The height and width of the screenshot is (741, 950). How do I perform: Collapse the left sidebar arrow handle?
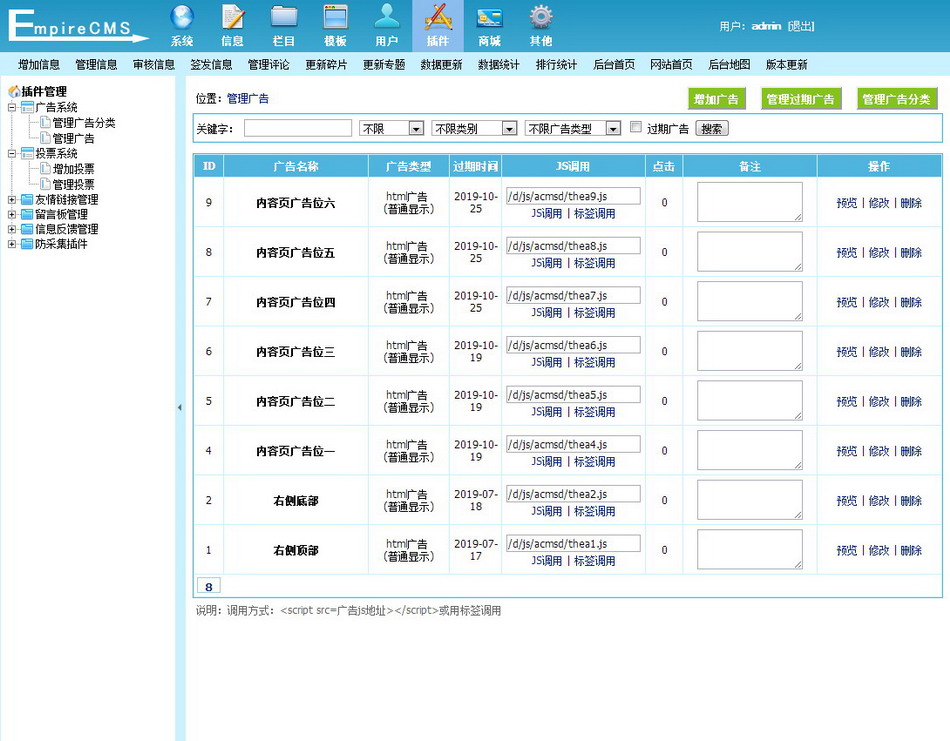pos(179,408)
